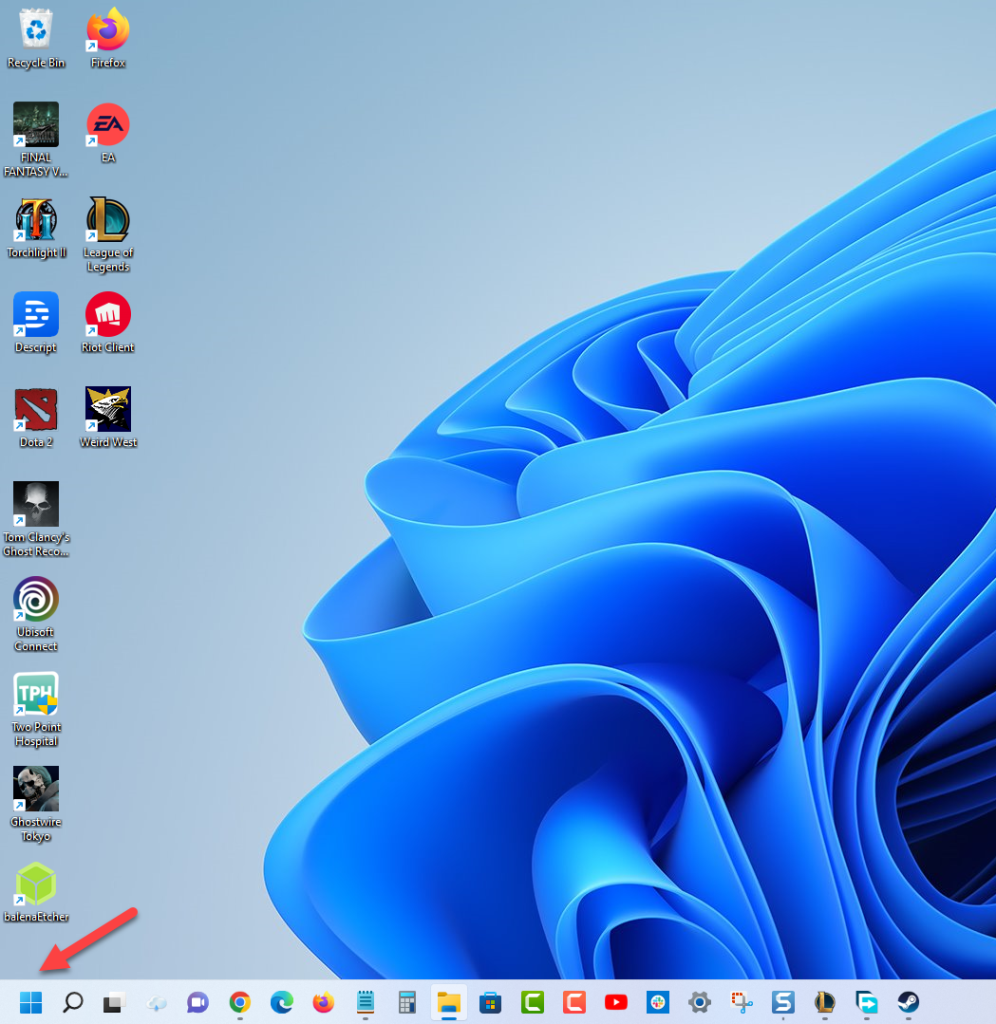Select the Two Point Hospital desktop shortcut
996x1024 pixels.
tap(36, 709)
